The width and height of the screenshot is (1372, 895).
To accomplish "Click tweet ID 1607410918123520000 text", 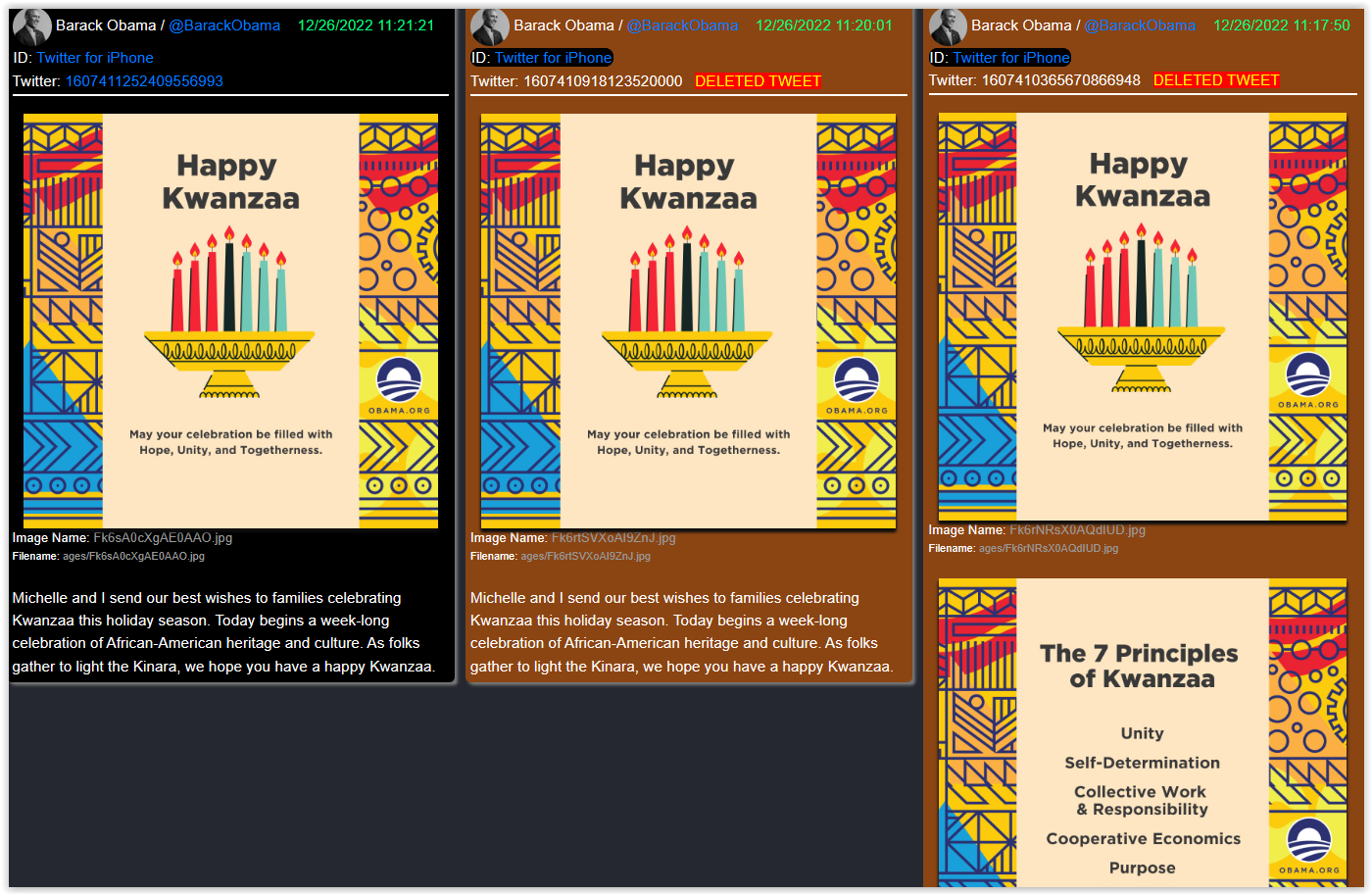I will point(603,81).
